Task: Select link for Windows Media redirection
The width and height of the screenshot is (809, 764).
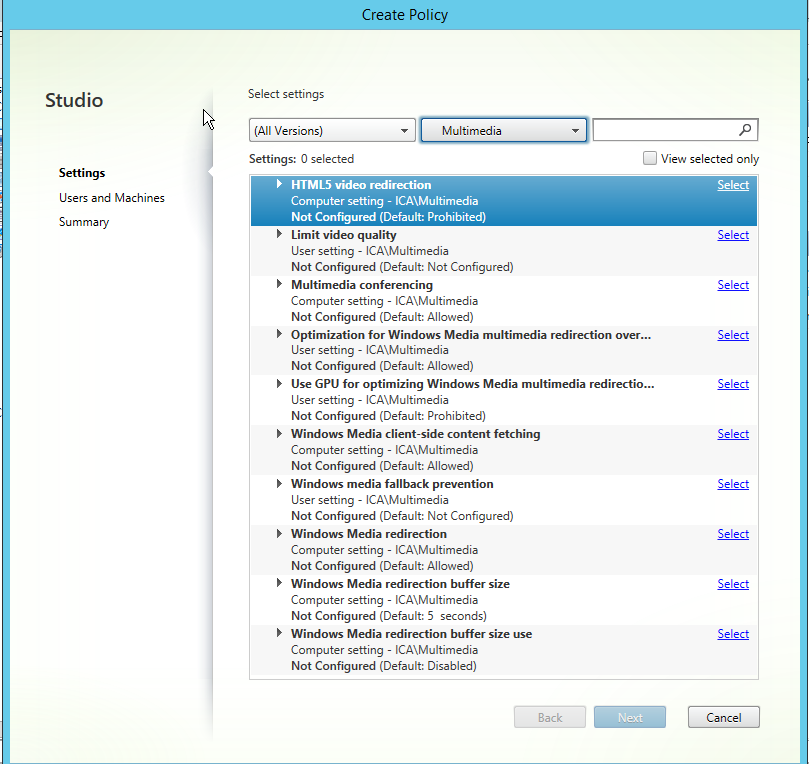Action: 733,534
